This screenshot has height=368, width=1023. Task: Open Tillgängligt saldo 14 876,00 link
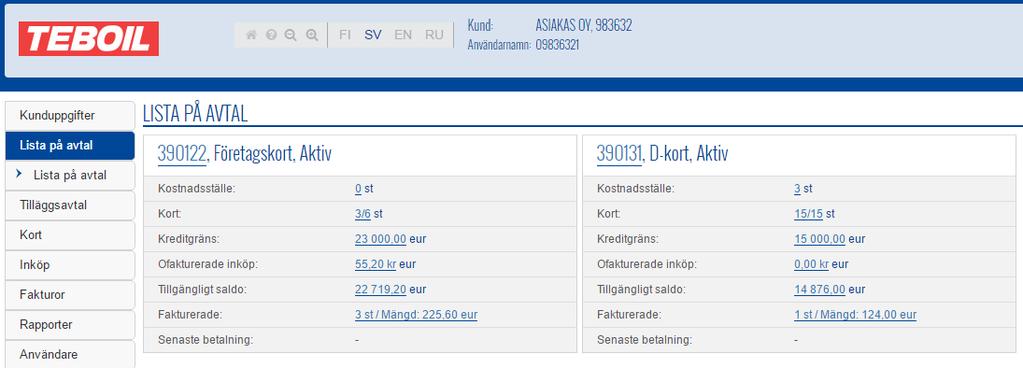pos(819,289)
